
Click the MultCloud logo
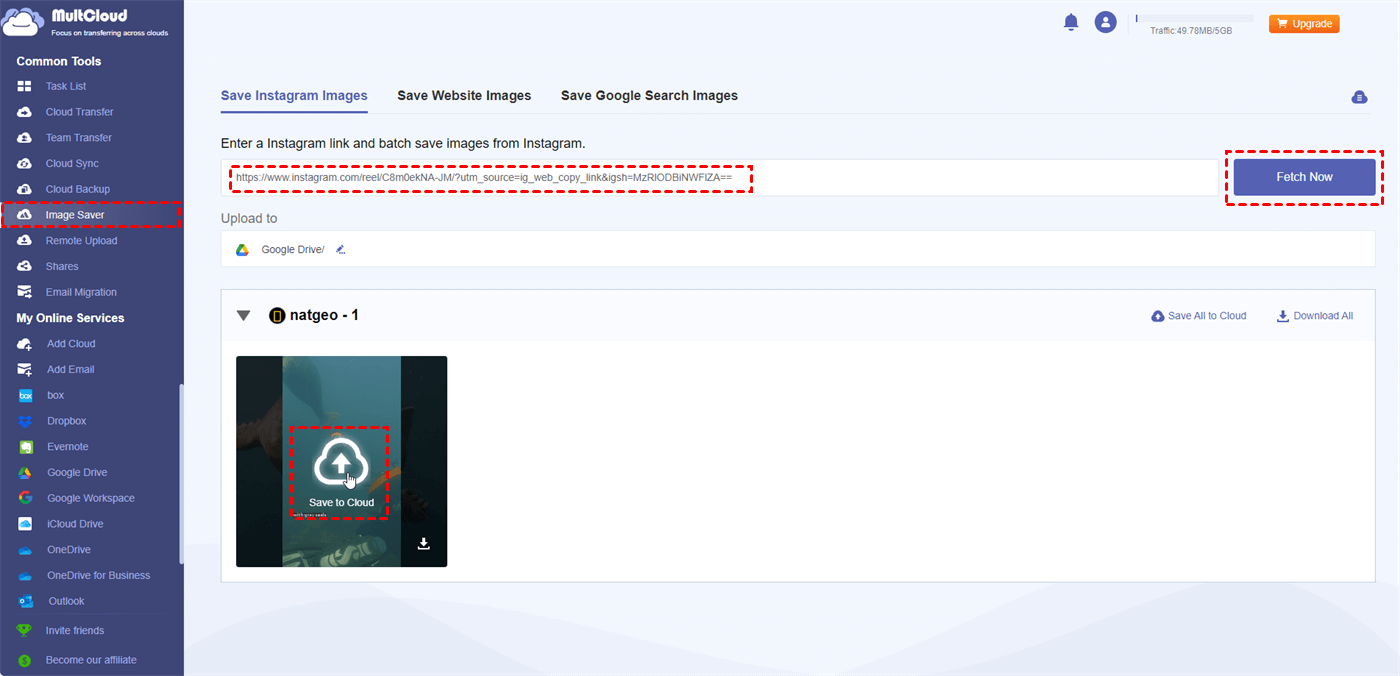(85, 23)
